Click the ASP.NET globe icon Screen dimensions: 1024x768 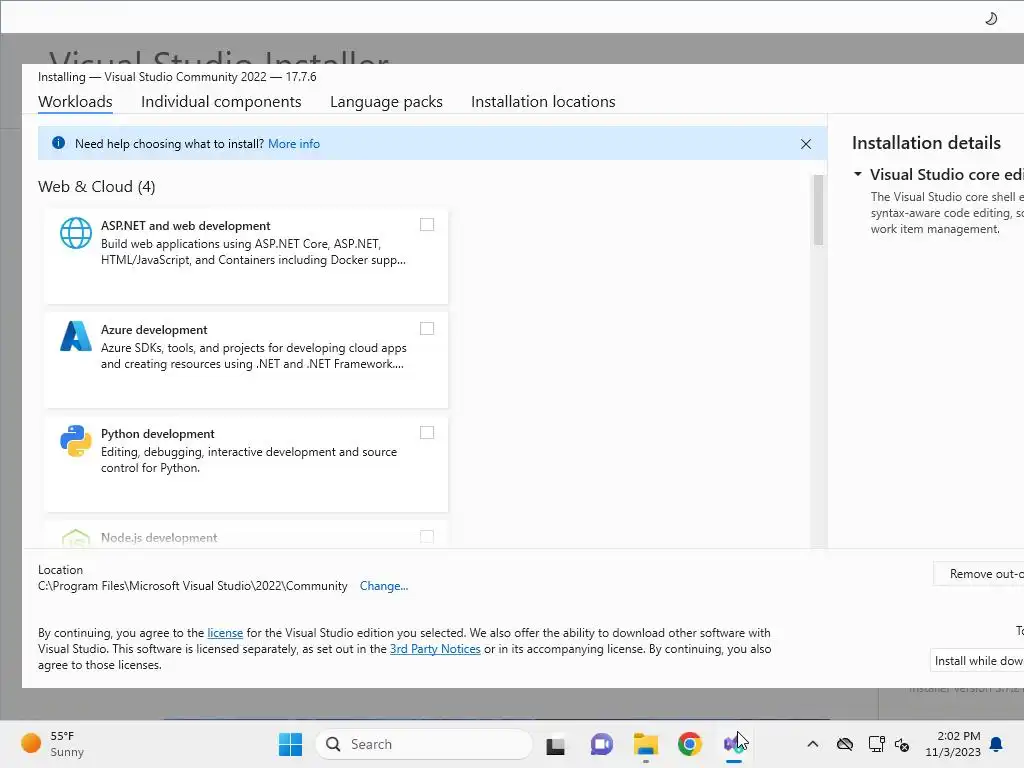pos(76,233)
